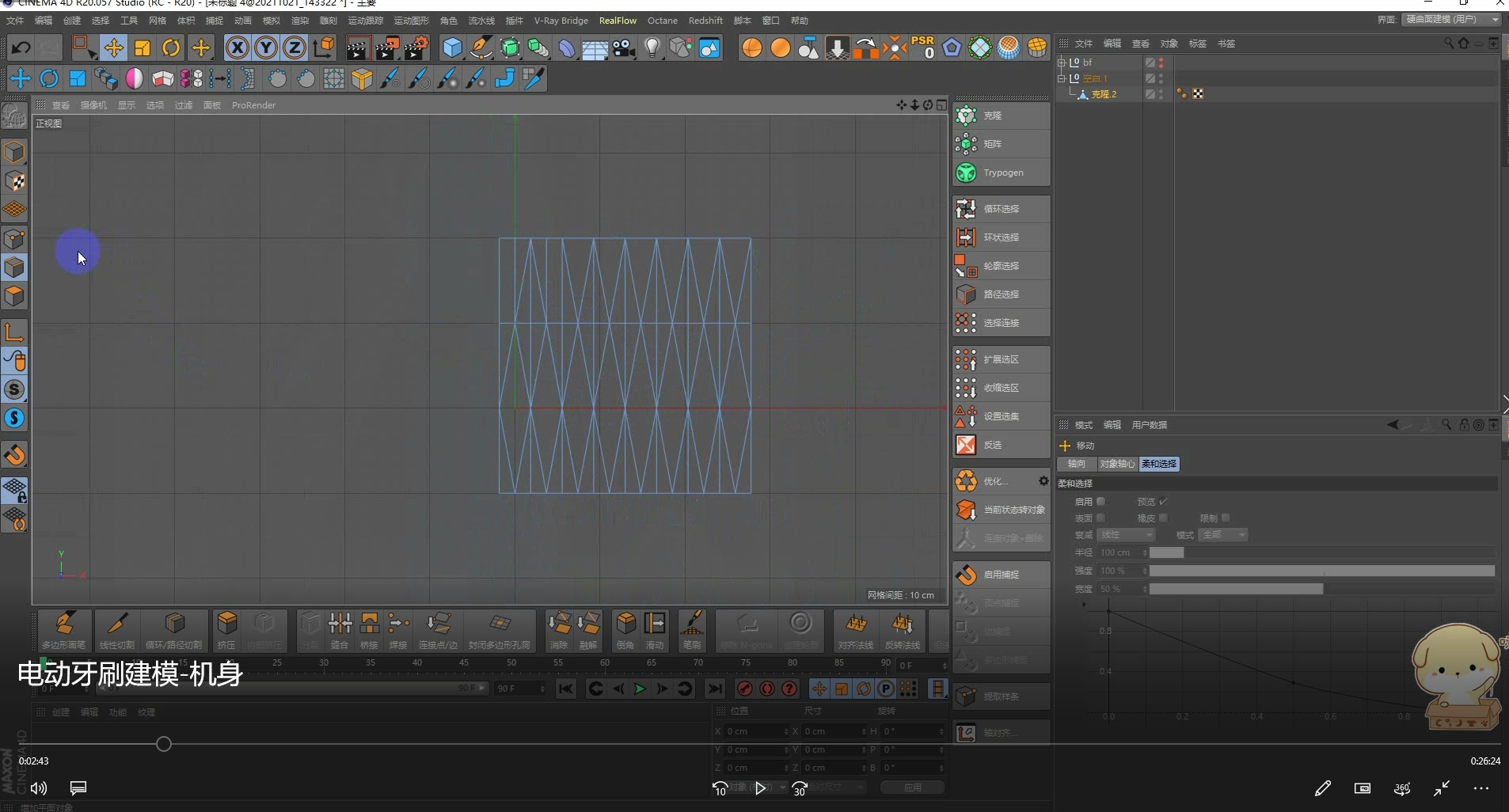This screenshot has width=1509, height=812.
Task: Click the Undo arrow icon
Action: coord(21,48)
